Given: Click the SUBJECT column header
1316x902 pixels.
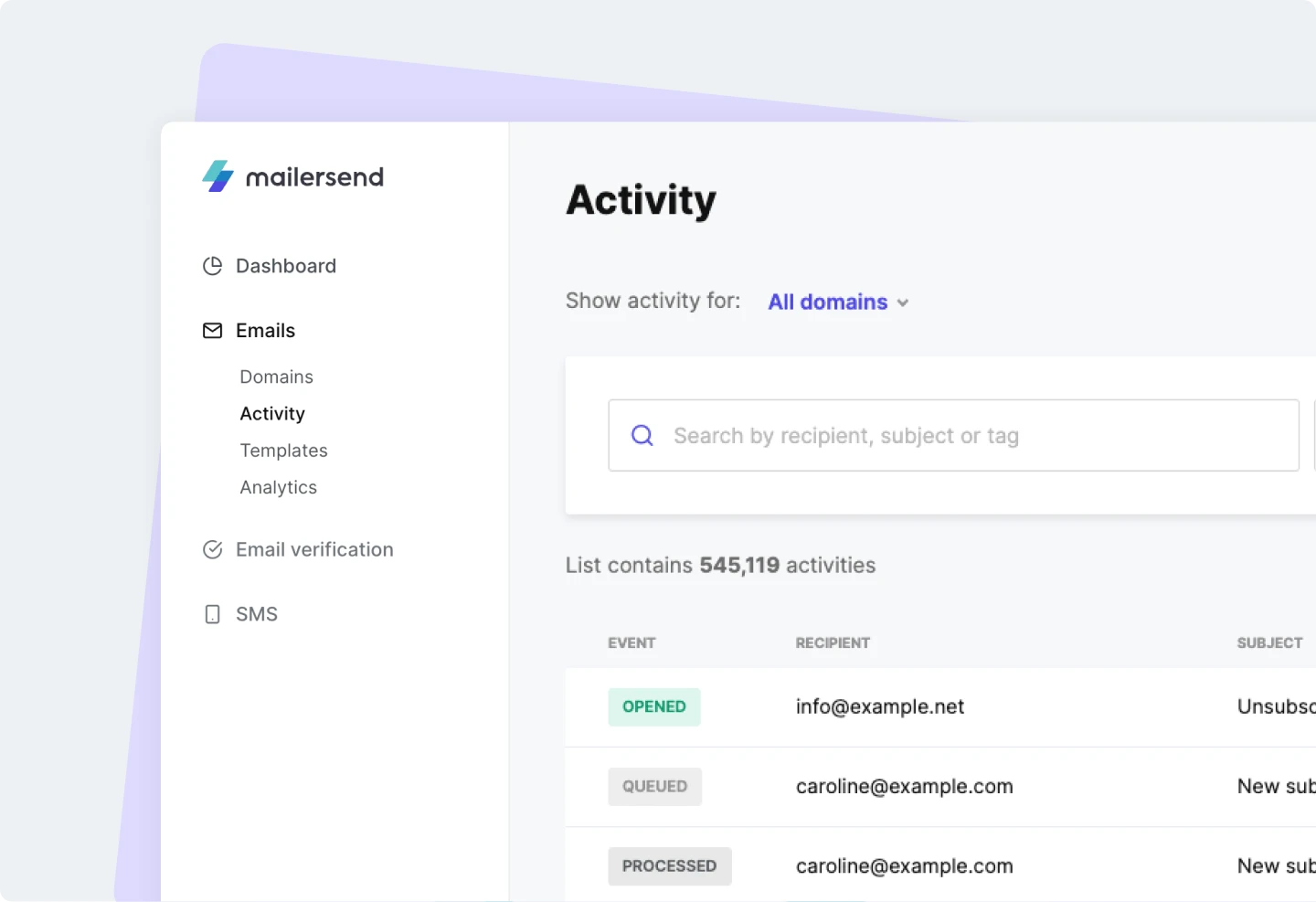Looking at the screenshot, I should pos(1269,642).
